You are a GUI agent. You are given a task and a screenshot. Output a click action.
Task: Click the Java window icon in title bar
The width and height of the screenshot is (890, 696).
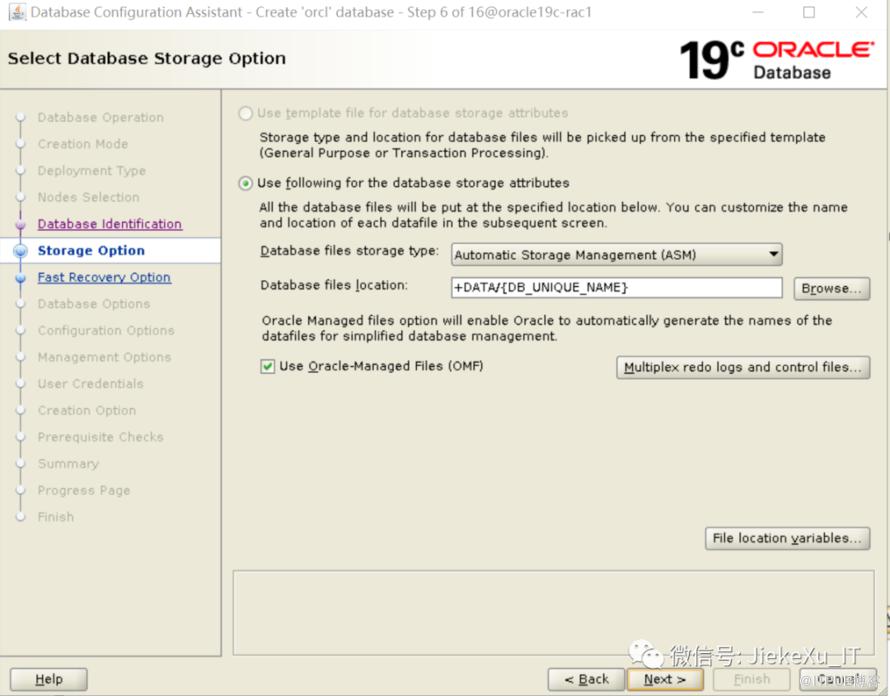(x=17, y=12)
